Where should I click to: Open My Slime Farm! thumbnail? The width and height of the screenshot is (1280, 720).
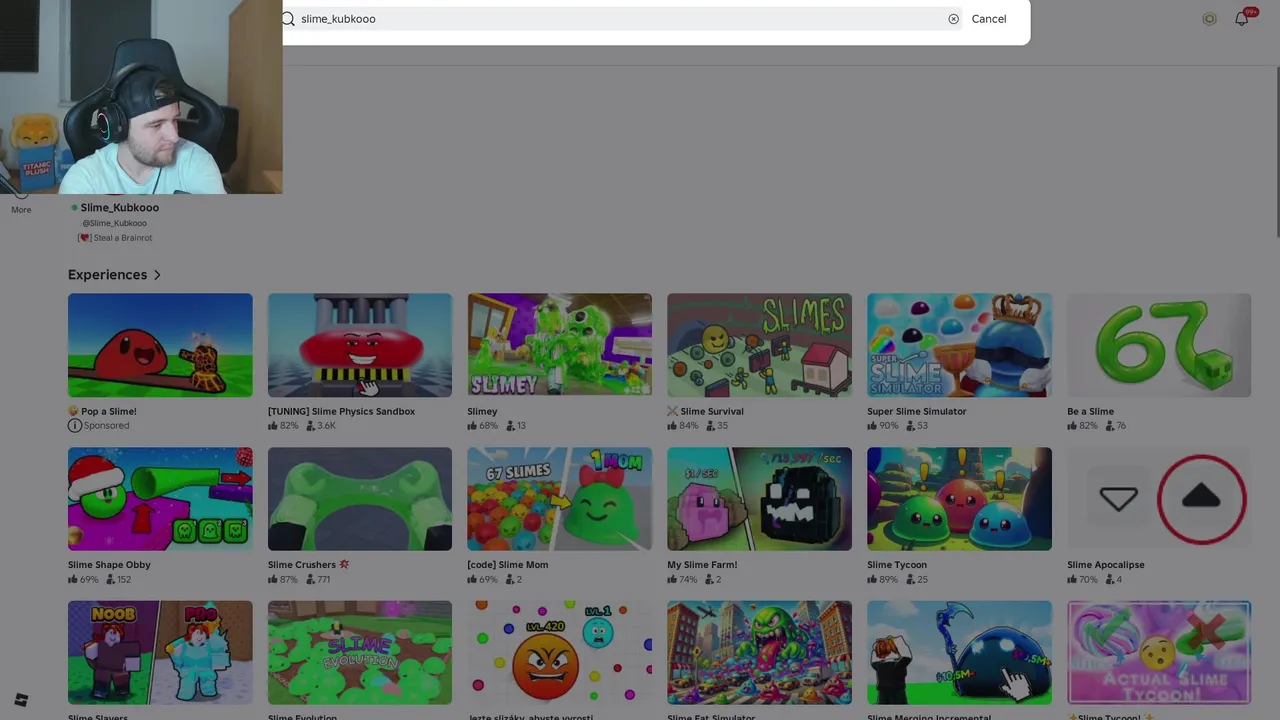point(759,499)
